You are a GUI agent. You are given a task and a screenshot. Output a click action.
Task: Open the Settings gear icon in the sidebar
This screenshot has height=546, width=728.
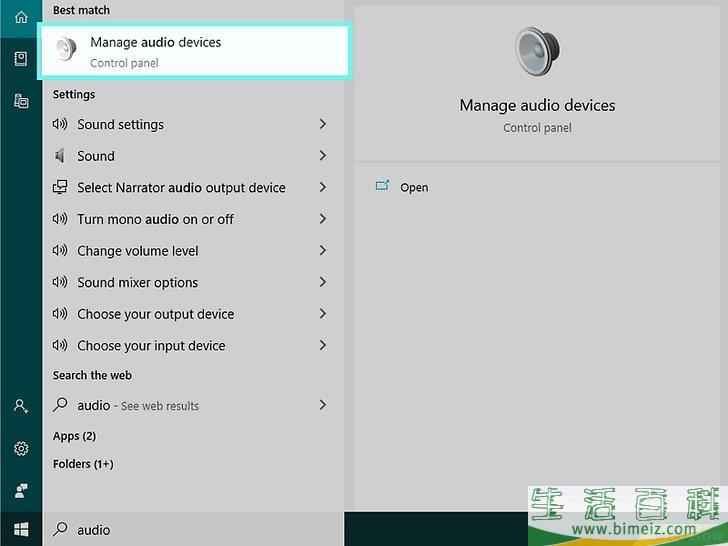[20, 449]
